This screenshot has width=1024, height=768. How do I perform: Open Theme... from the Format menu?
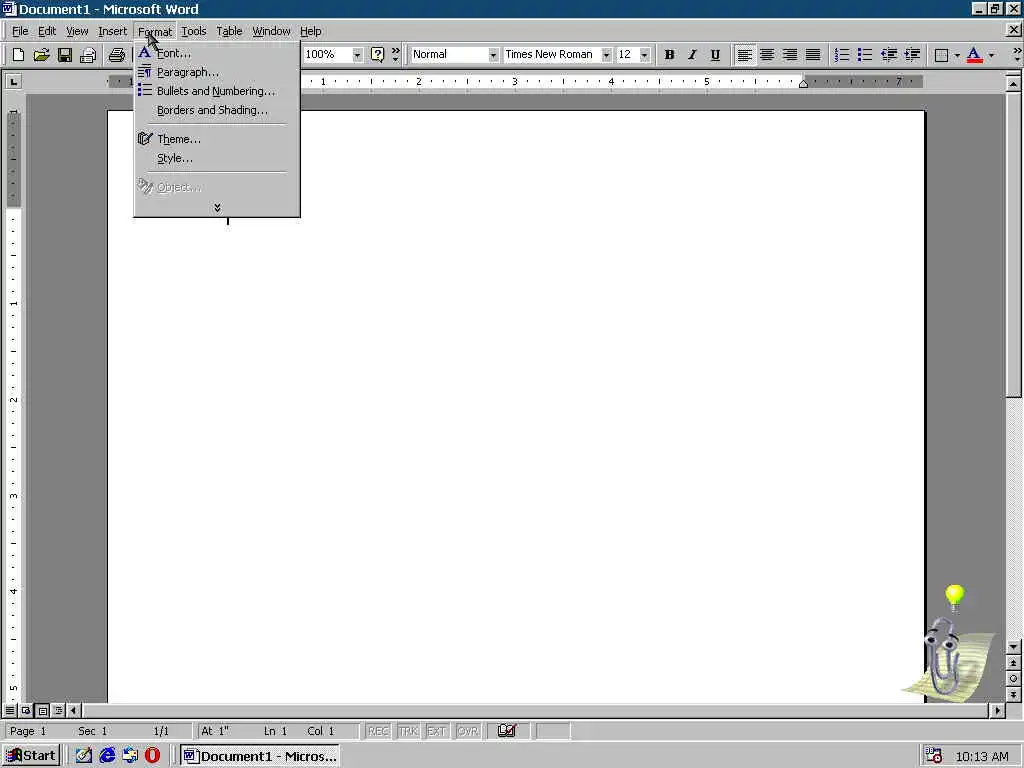point(217,139)
